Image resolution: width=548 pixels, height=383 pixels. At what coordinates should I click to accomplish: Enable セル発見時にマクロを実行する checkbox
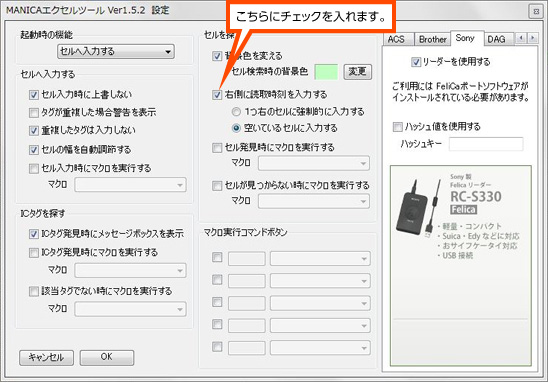217,148
